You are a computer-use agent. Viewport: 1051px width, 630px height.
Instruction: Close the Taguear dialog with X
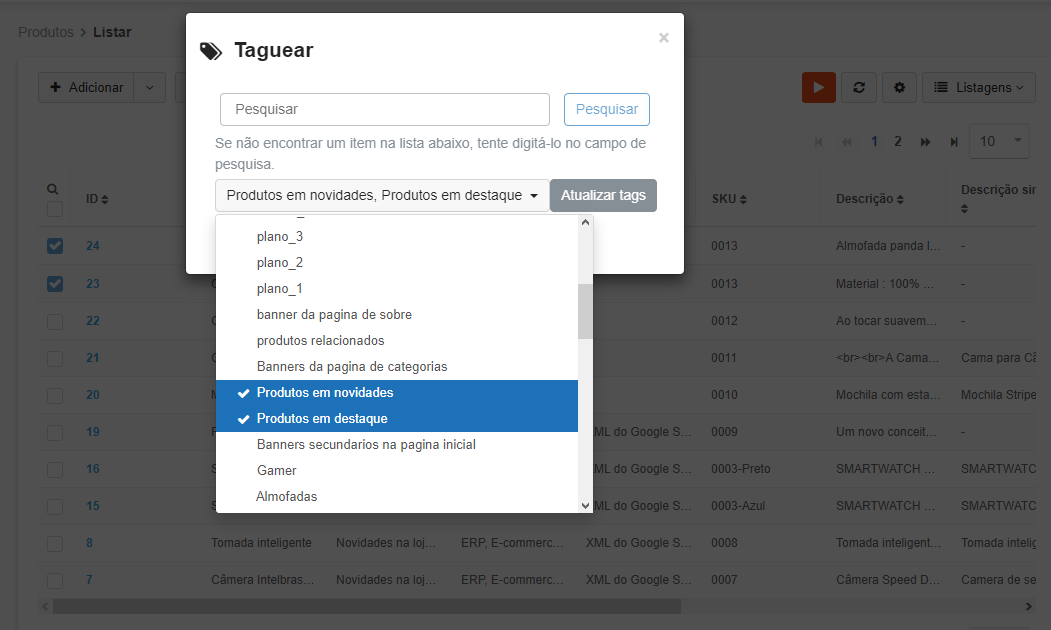663,38
